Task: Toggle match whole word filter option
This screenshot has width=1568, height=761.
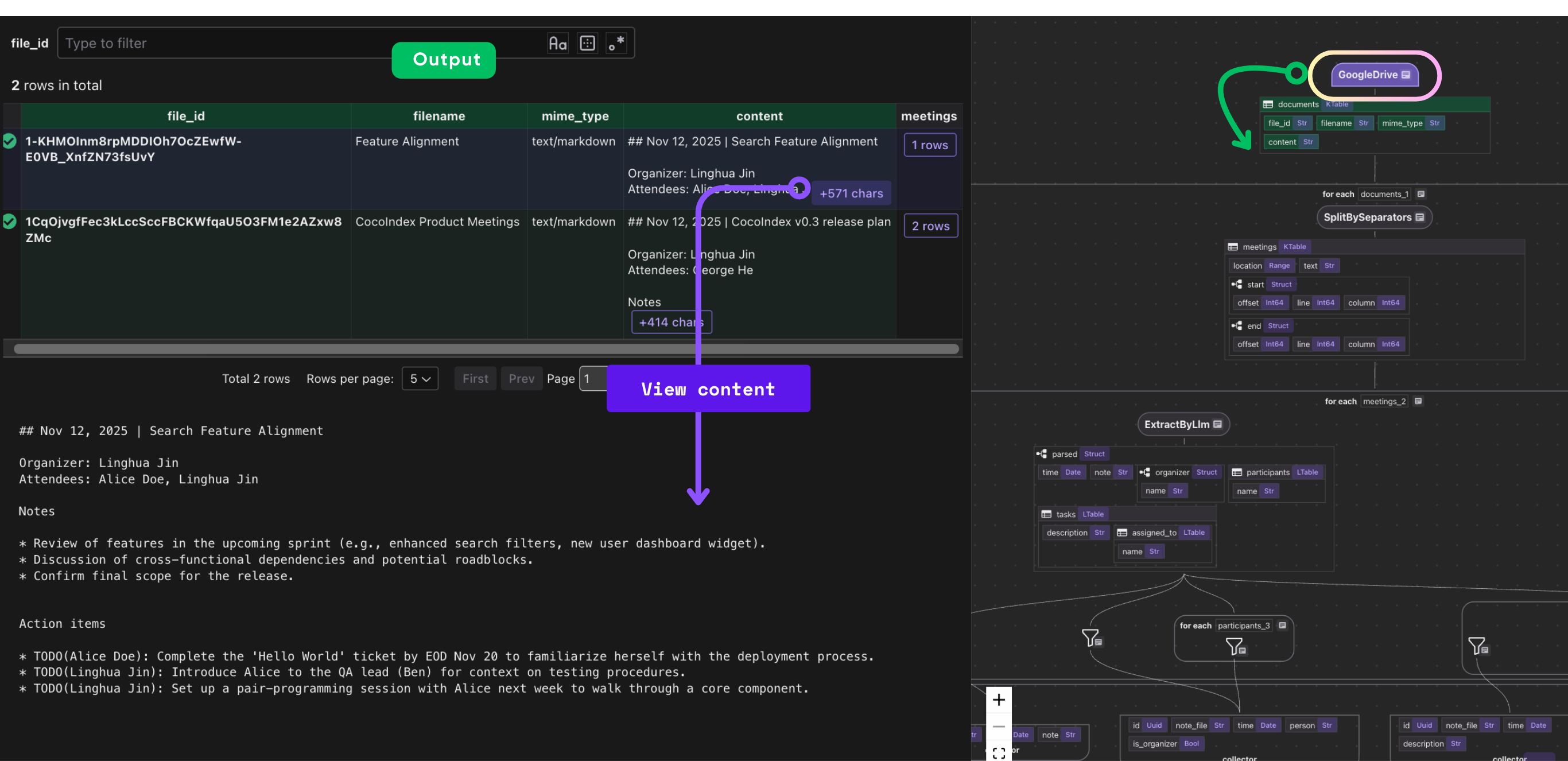Action: (x=587, y=43)
